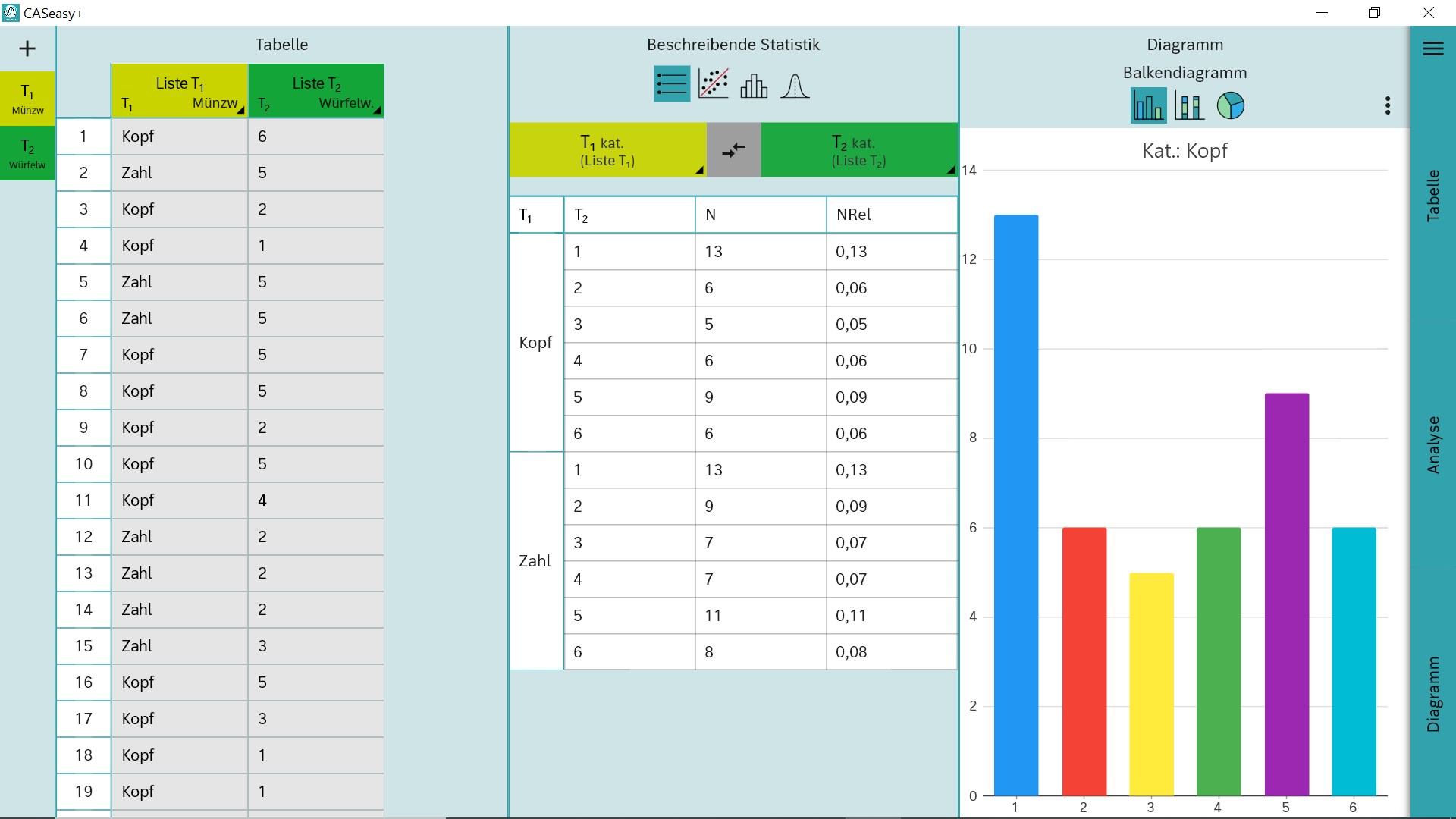
Task: Open Liste T2 column header dropdown
Action: 316,92
